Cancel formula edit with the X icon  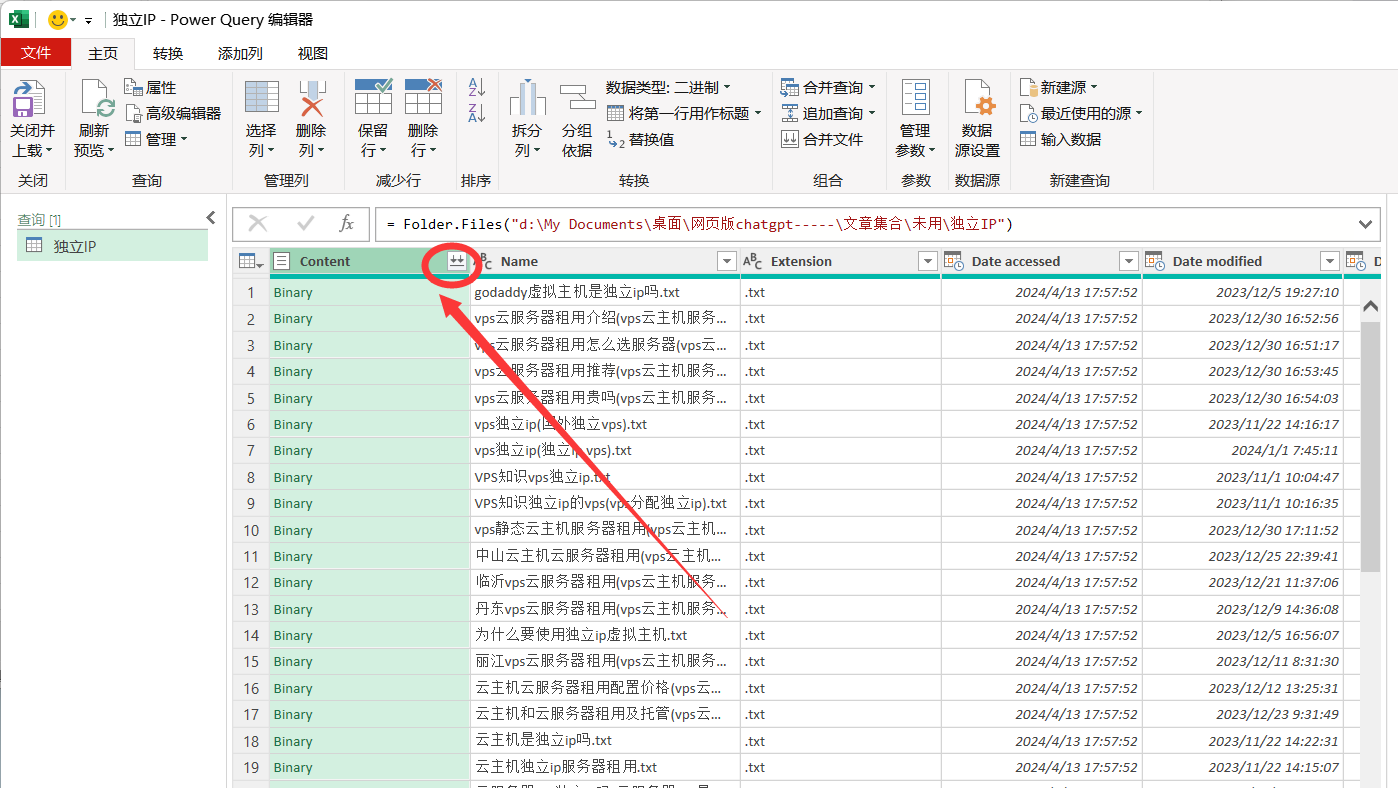[258, 224]
